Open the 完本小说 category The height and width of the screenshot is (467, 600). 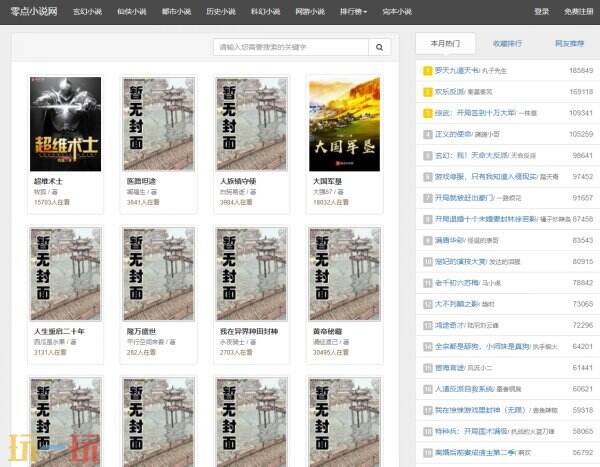[397, 12]
